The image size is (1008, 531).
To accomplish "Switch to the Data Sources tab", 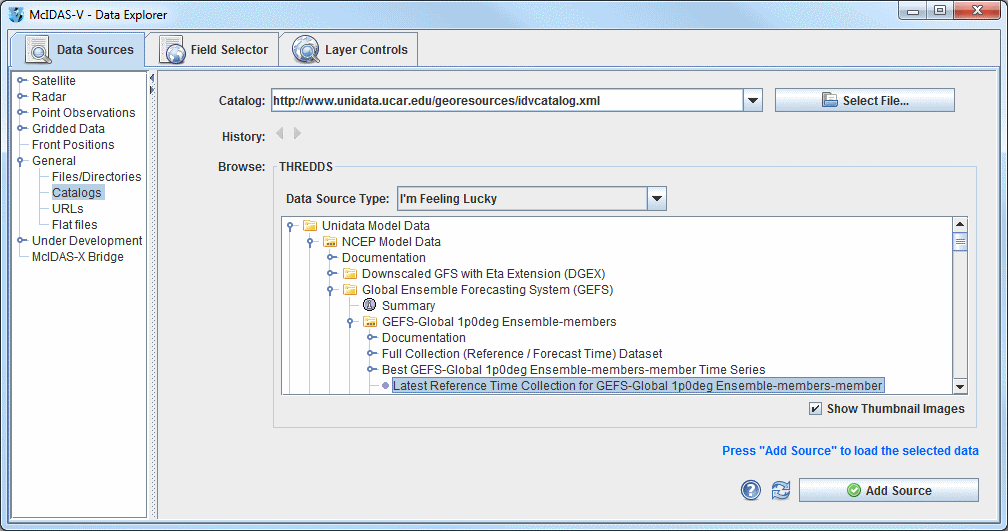I will point(78,50).
